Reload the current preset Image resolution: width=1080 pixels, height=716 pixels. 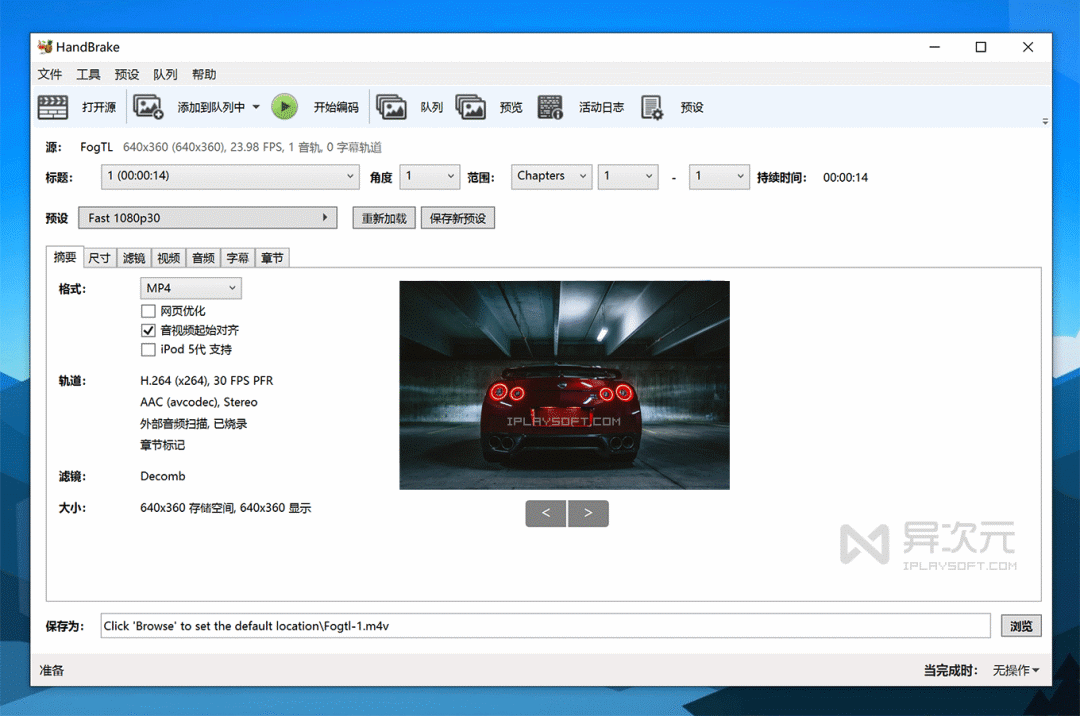(383, 217)
